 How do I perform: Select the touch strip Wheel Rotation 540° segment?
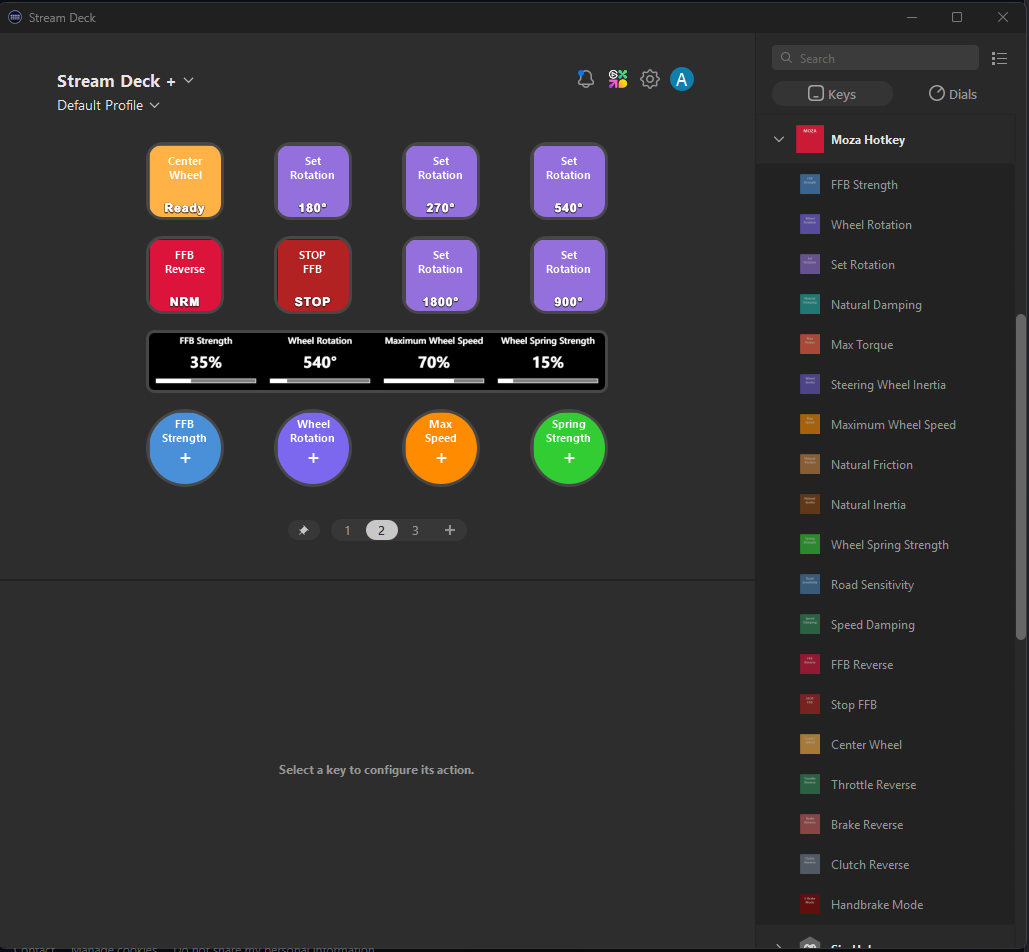click(320, 362)
